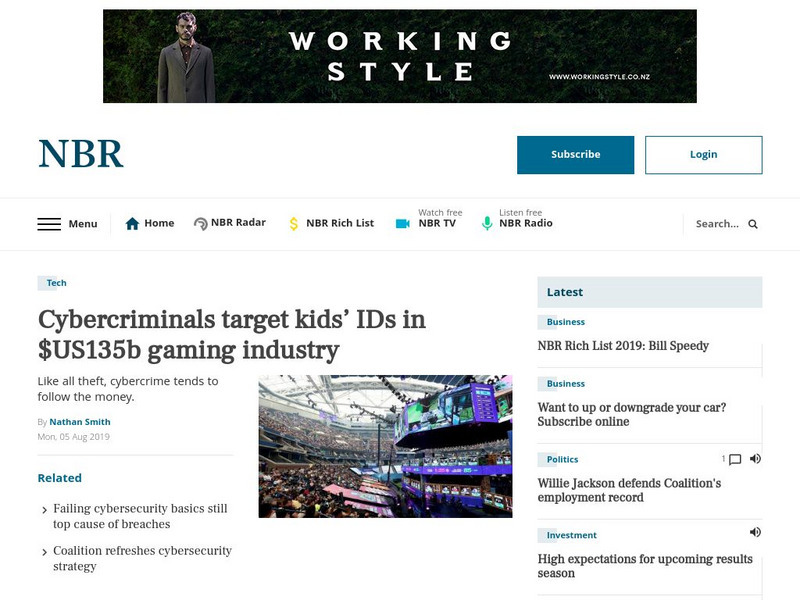Screen dimensions: 800x600
Task: Click the Subscribe button
Action: tap(575, 155)
